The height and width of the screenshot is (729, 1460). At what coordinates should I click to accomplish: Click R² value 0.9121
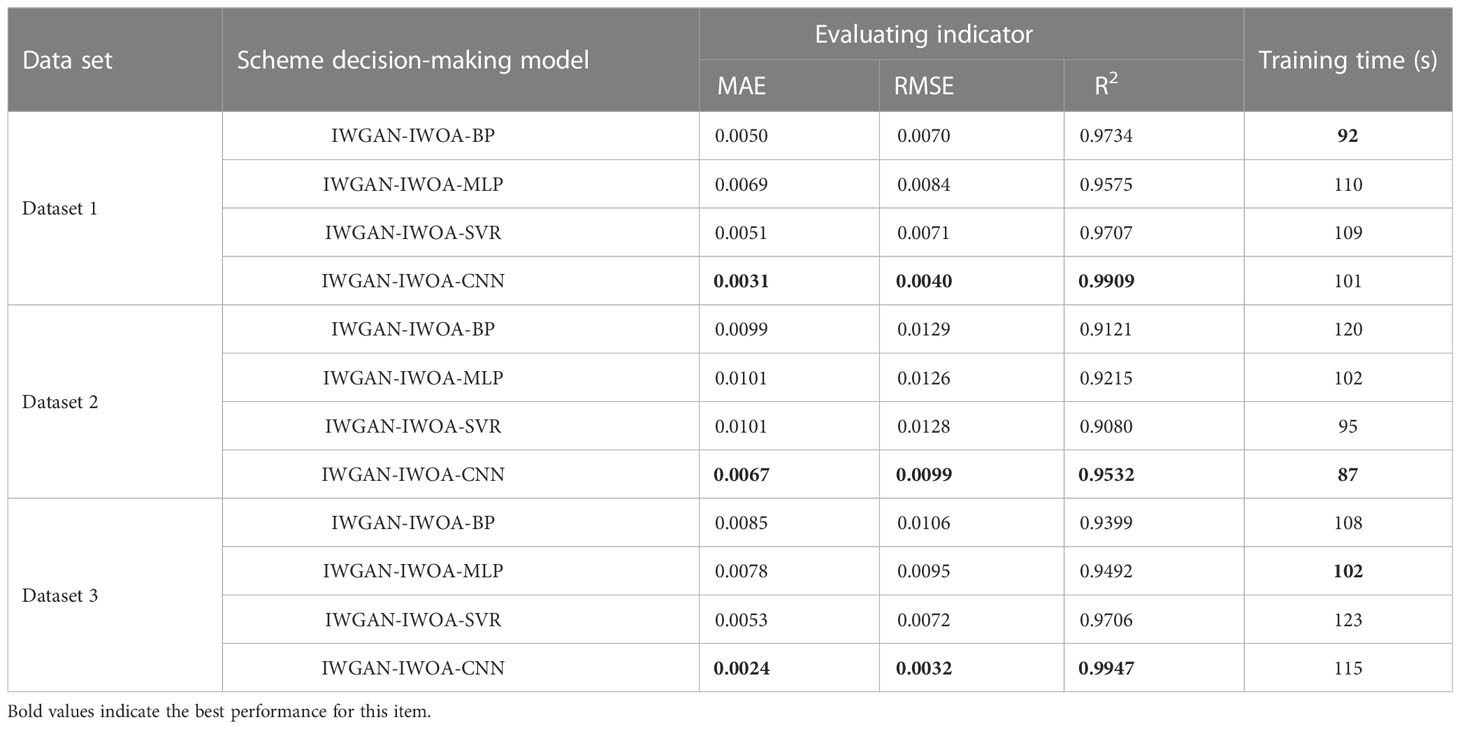click(1105, 330)
